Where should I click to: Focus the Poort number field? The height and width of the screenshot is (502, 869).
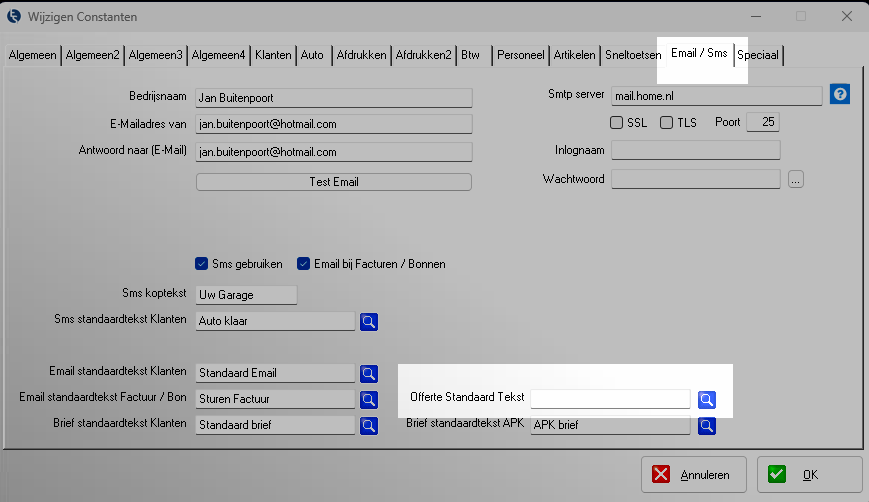(x=763, y=123)
